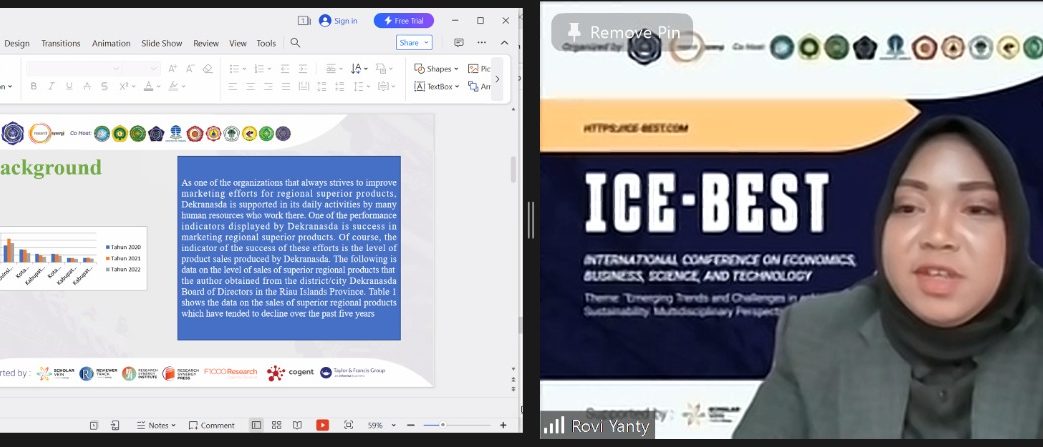This screenshot has width=1043, height=447.
Task: Open the TextBox dropdown
Action: (x=436, y=86)
